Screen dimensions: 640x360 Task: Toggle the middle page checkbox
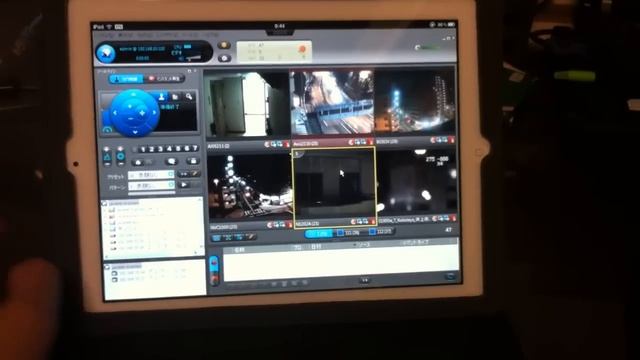coord(340,232)
